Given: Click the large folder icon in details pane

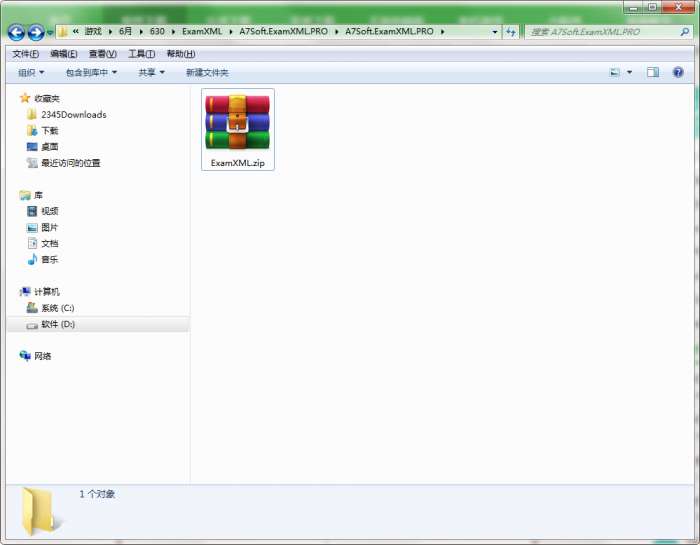Looking at the screenshot, I should [x=41, y=512].
